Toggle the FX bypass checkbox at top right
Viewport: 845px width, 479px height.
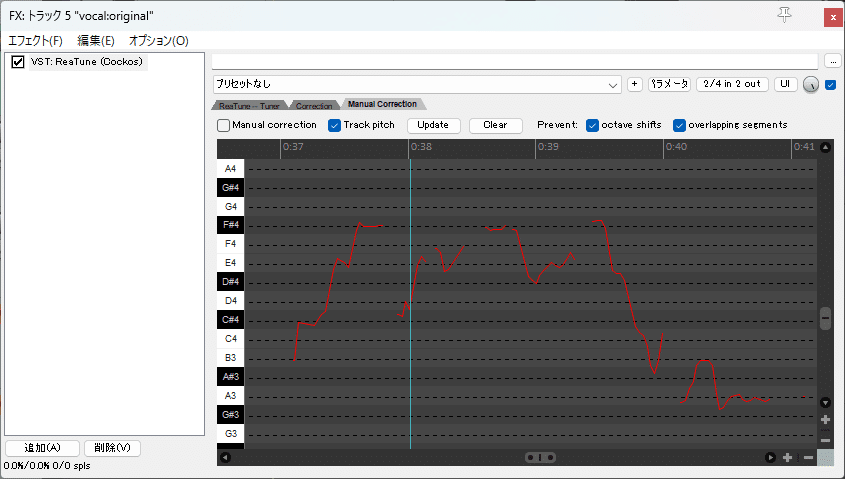pos(830,85)
